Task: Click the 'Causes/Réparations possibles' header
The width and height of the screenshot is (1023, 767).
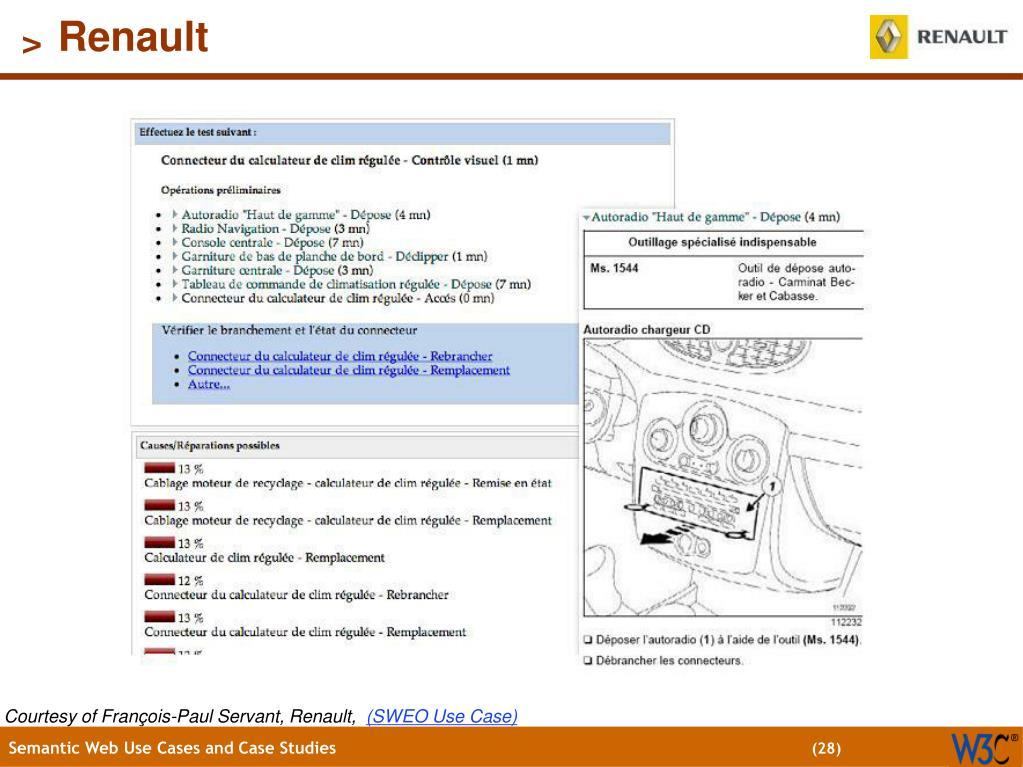Action: [209, 445]
